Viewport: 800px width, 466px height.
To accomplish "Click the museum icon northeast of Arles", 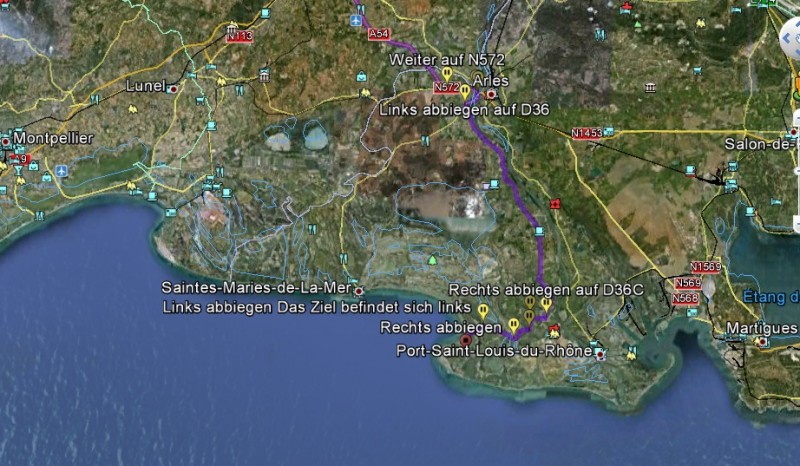I will pyautogui.click(x=651, y=88).
